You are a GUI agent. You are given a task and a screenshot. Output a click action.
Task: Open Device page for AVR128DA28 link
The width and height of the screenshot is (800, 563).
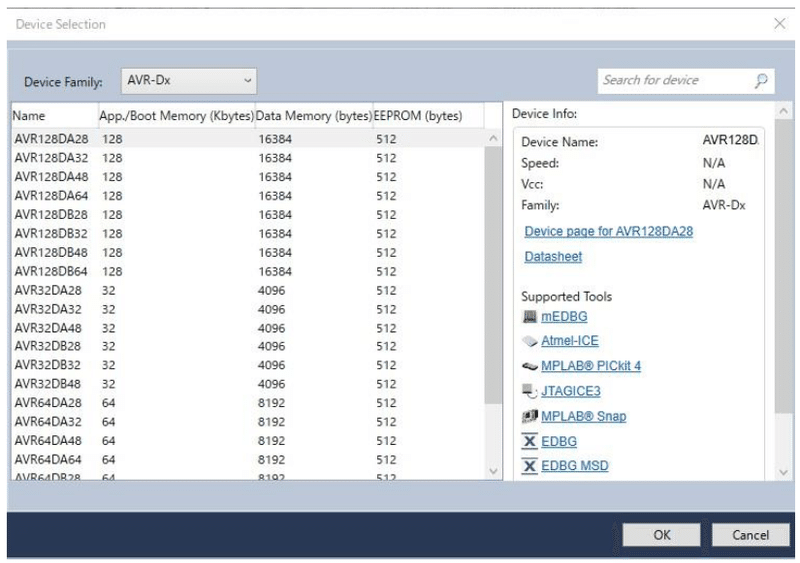pos(608,231)
